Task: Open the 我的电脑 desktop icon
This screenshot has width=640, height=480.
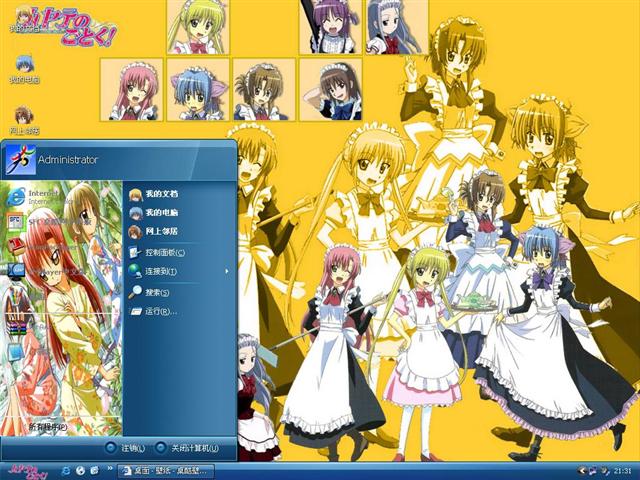Action: [24, 69]
